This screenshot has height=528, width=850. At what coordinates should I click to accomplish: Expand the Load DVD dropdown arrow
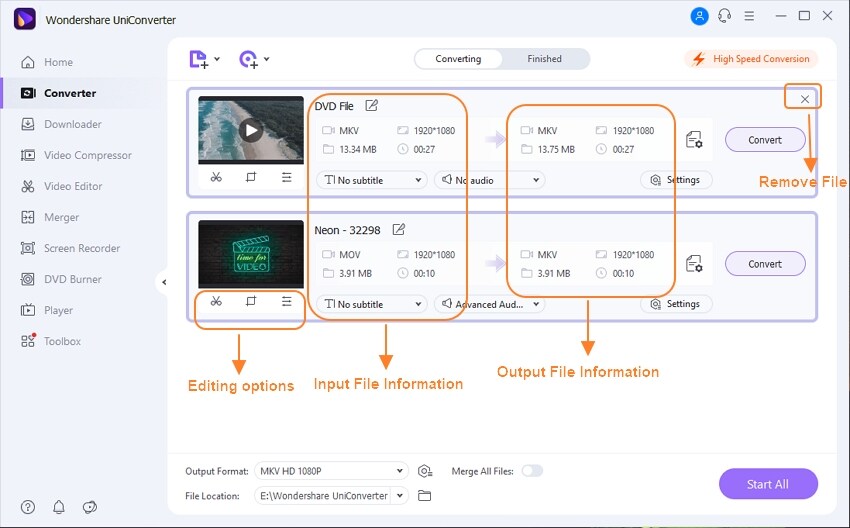267,59
